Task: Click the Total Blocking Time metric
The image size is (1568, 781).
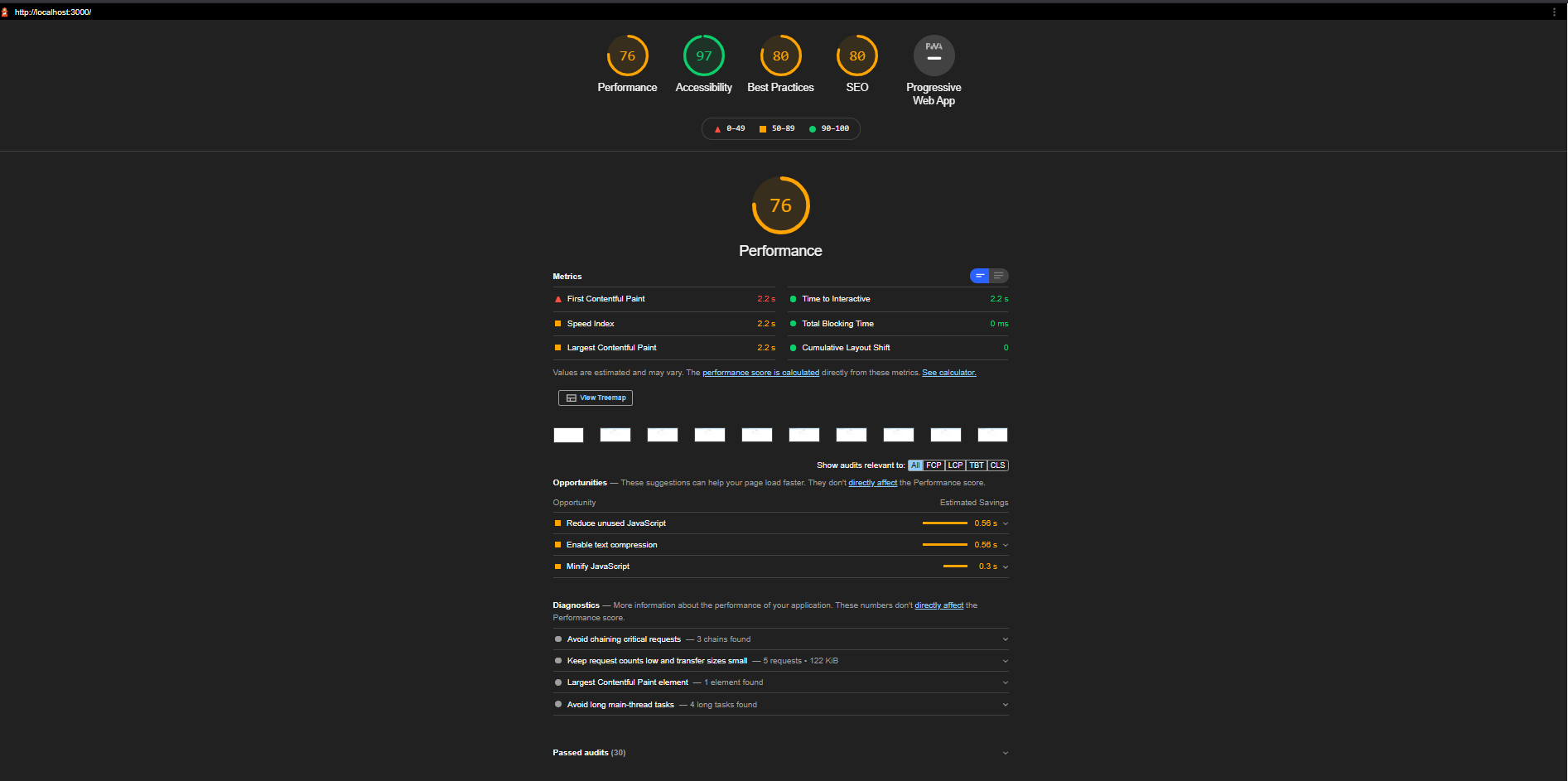Action: [899, 324]
